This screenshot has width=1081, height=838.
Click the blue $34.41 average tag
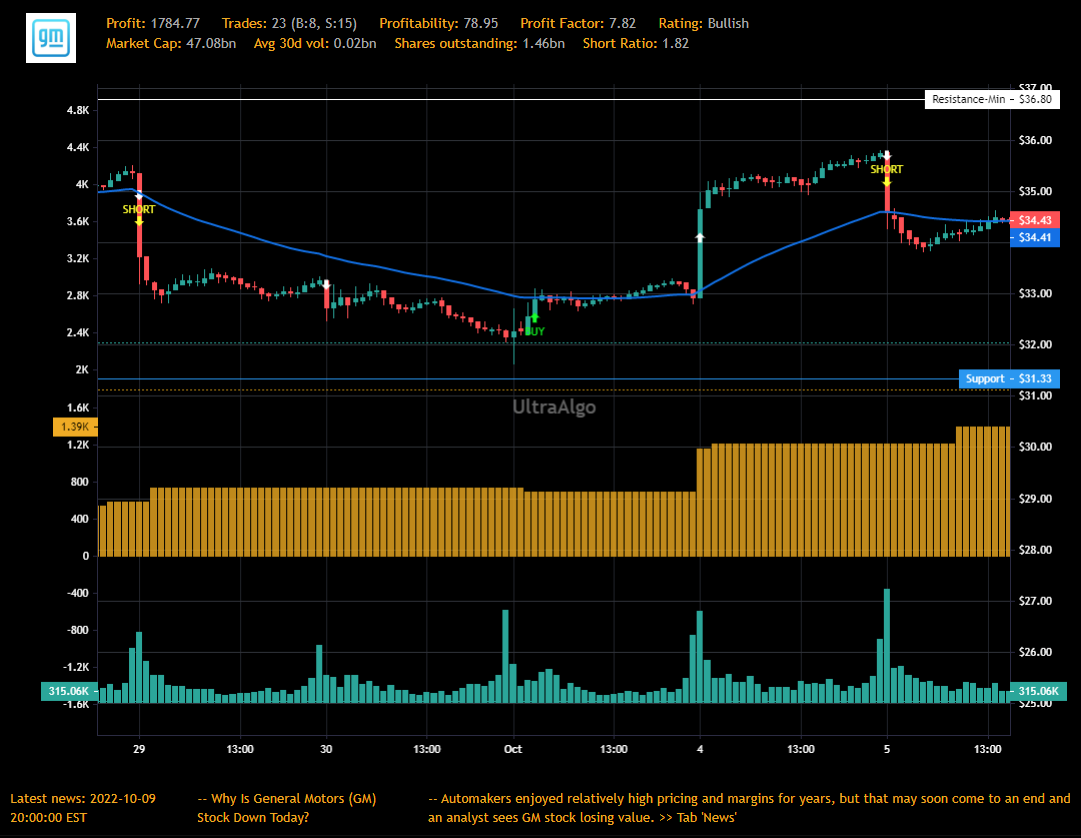click(1034, 238)
